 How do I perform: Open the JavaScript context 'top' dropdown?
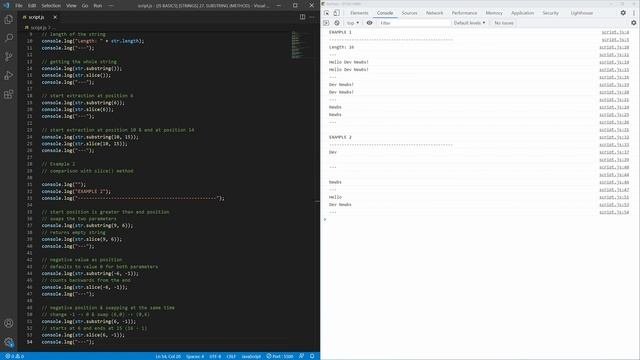pyautogui.click(x=353, y=23)
